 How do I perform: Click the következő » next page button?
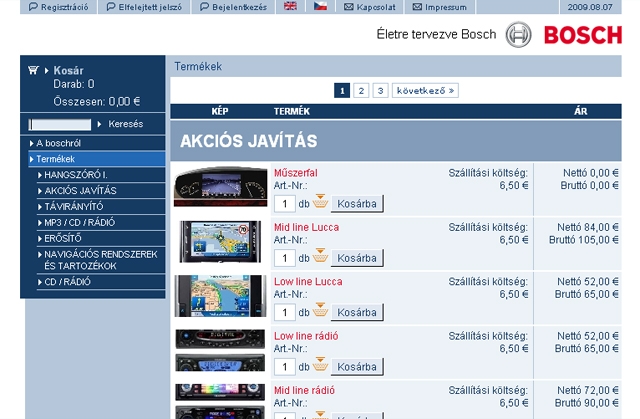425,91
